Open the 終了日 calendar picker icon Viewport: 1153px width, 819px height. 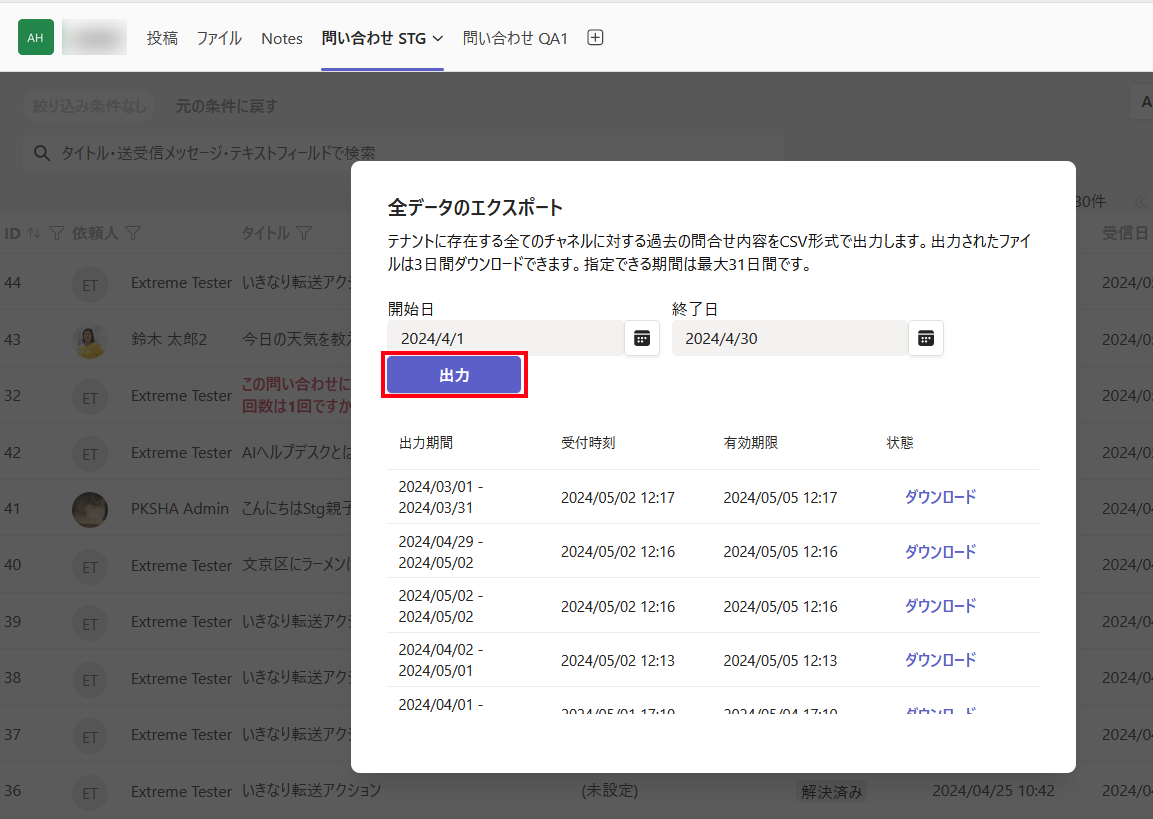[x=926, y=338]
